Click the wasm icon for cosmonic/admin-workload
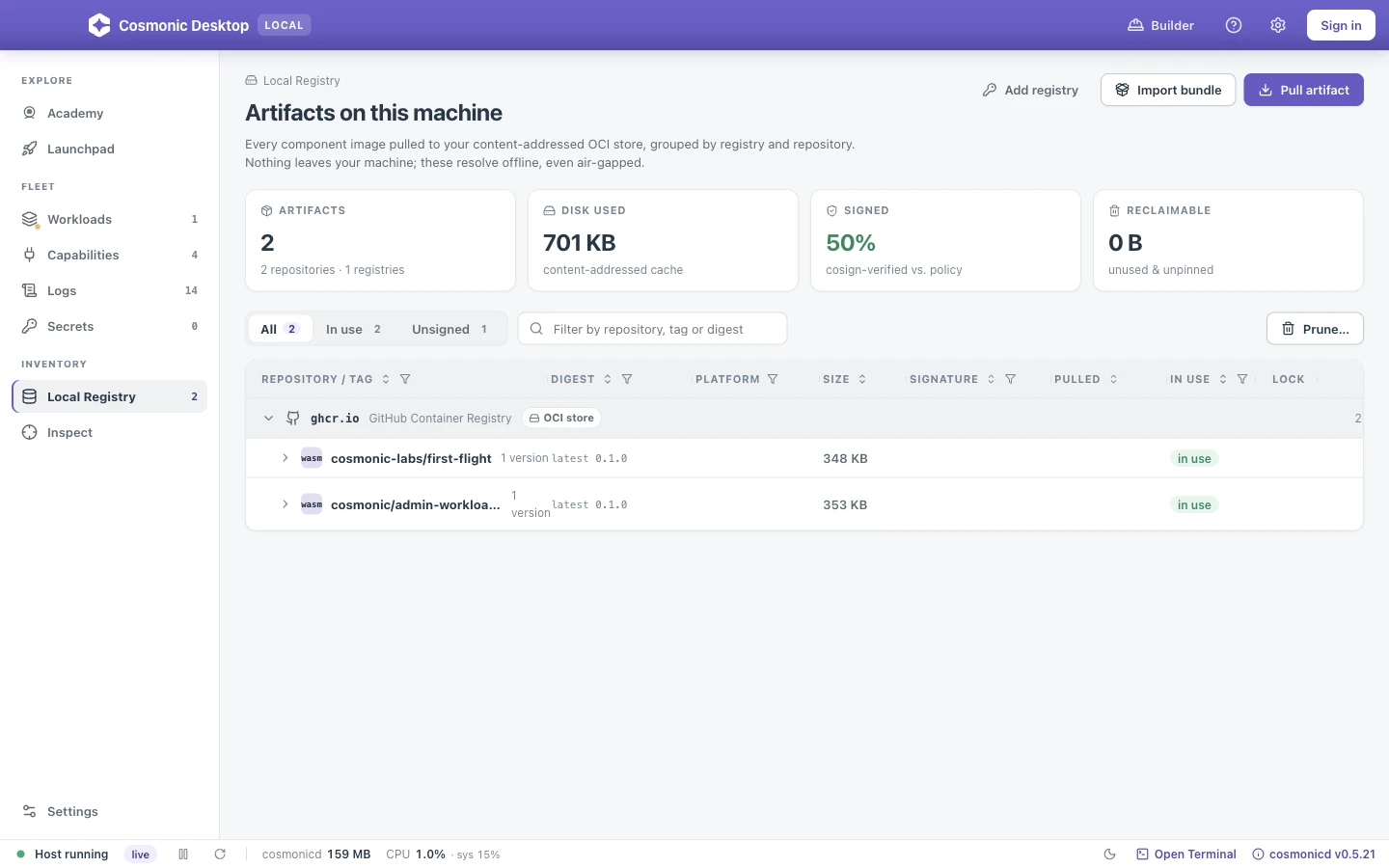 pyautogui.click(x=312, y=504)
